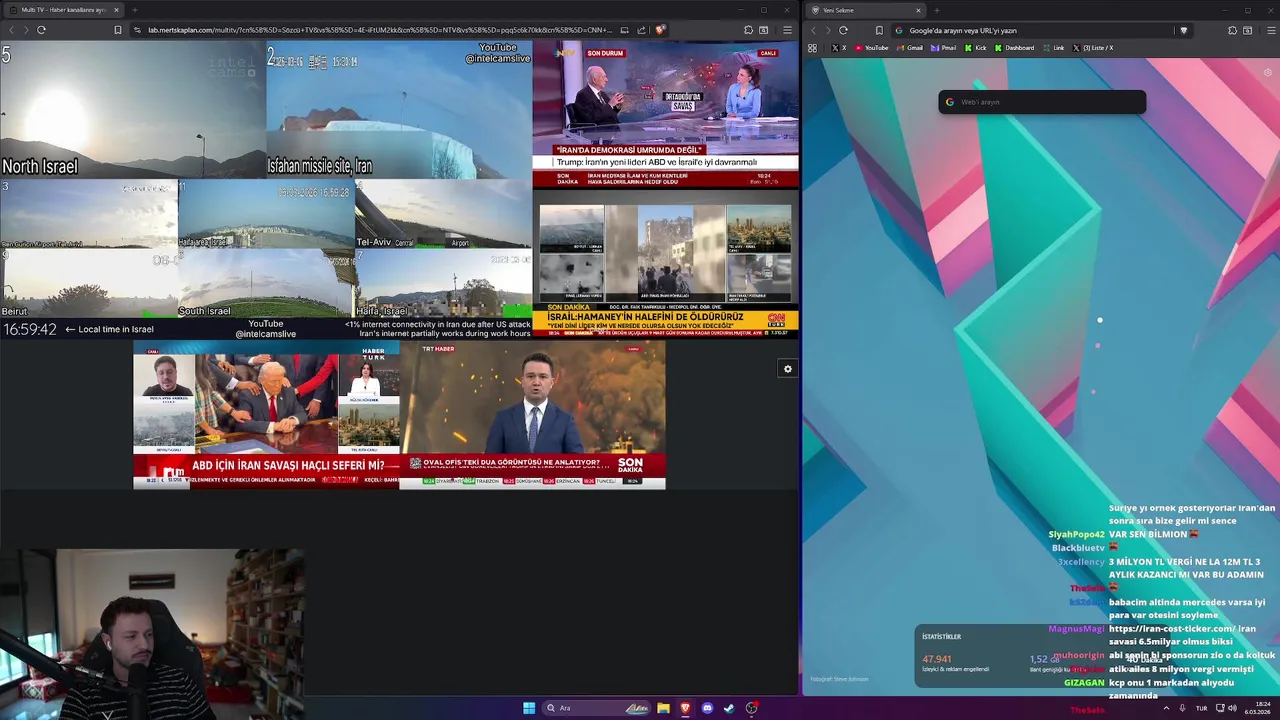
Task: Open File Explorer from the taskbar
Action: pyautogui.click(x=663, y=708)
